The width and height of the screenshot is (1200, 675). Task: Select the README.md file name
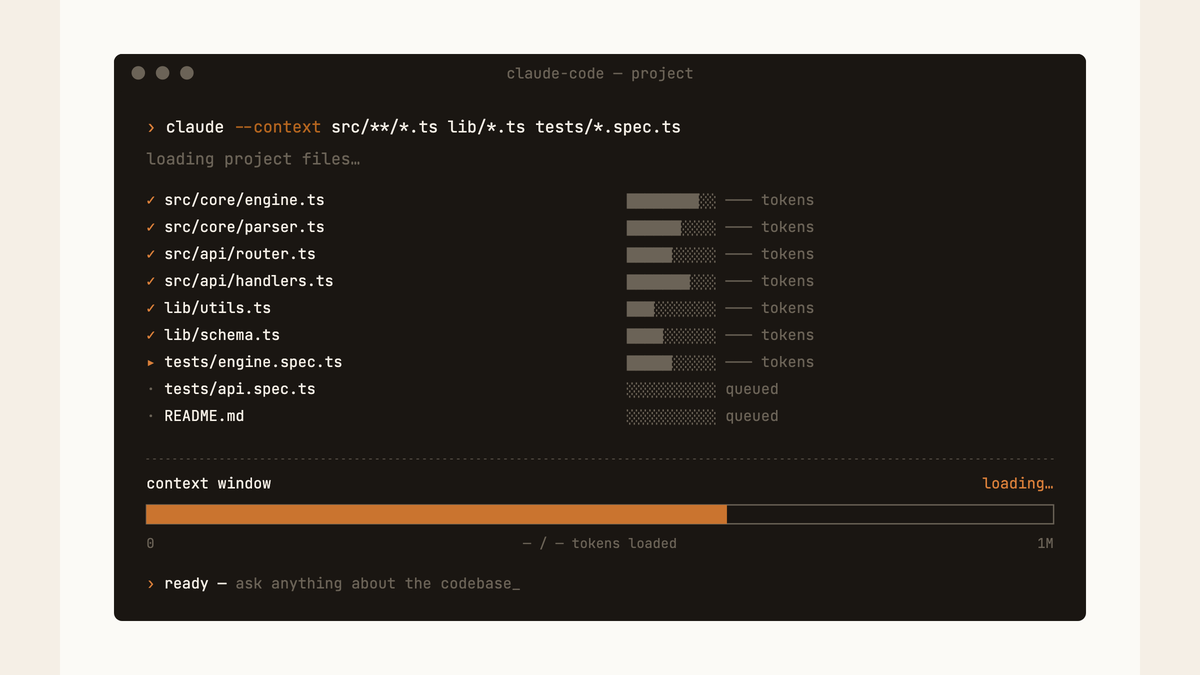(x=204, y=416)
